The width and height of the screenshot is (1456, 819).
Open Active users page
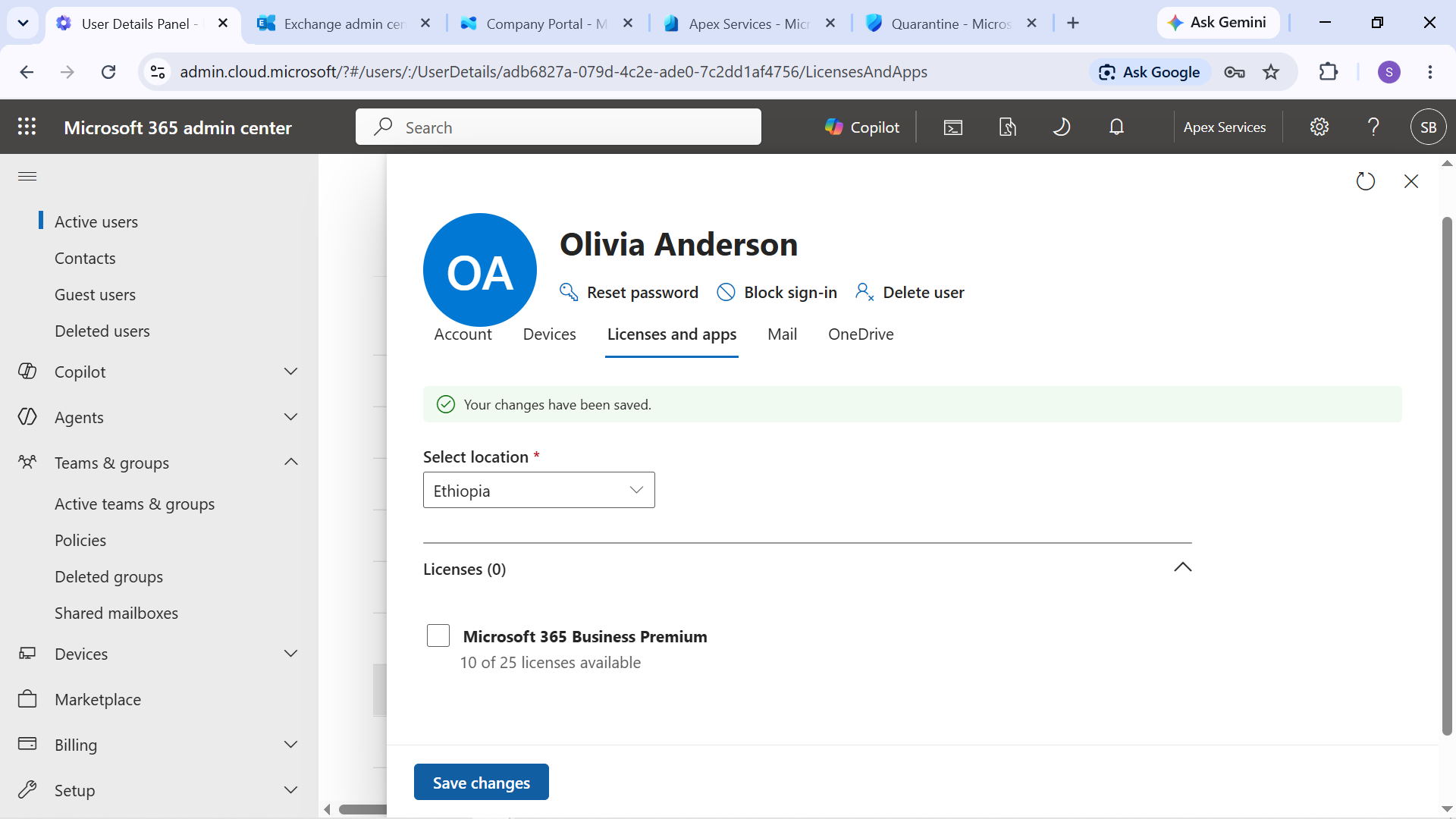(96, 222)
